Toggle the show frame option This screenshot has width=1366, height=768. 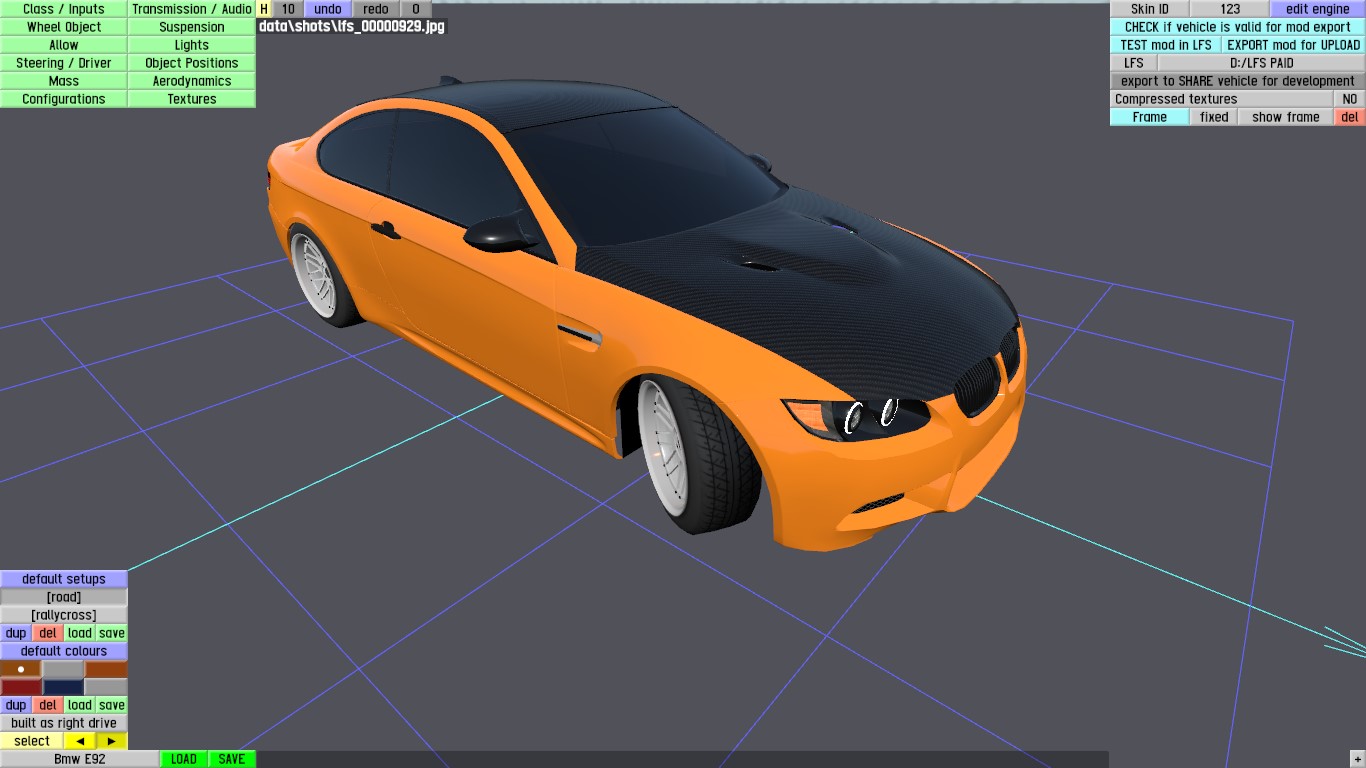[x=1286, y=117]
